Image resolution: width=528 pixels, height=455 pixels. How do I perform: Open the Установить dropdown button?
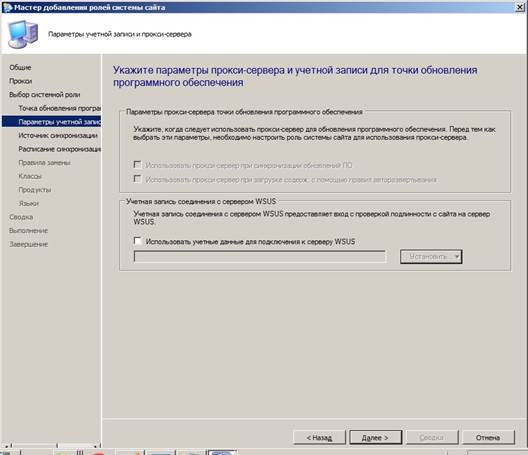431,257
